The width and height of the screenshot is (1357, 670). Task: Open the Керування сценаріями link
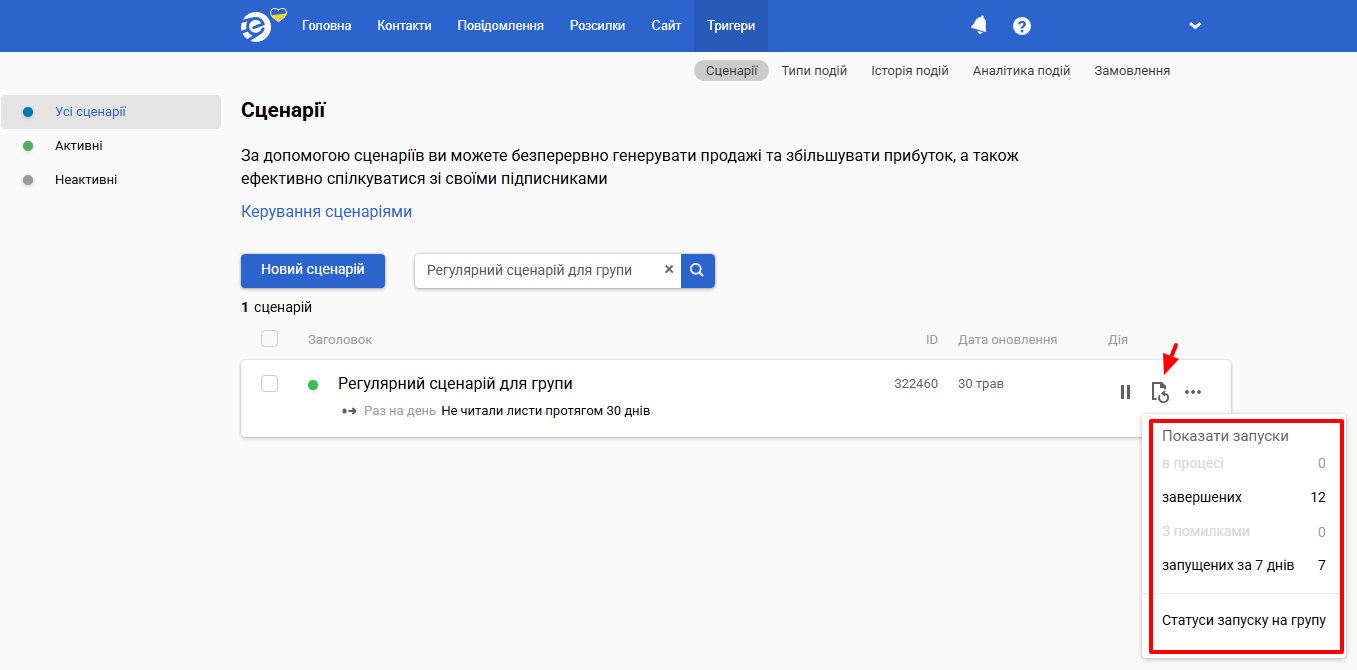pyautogui.click(x=326, y=212)
